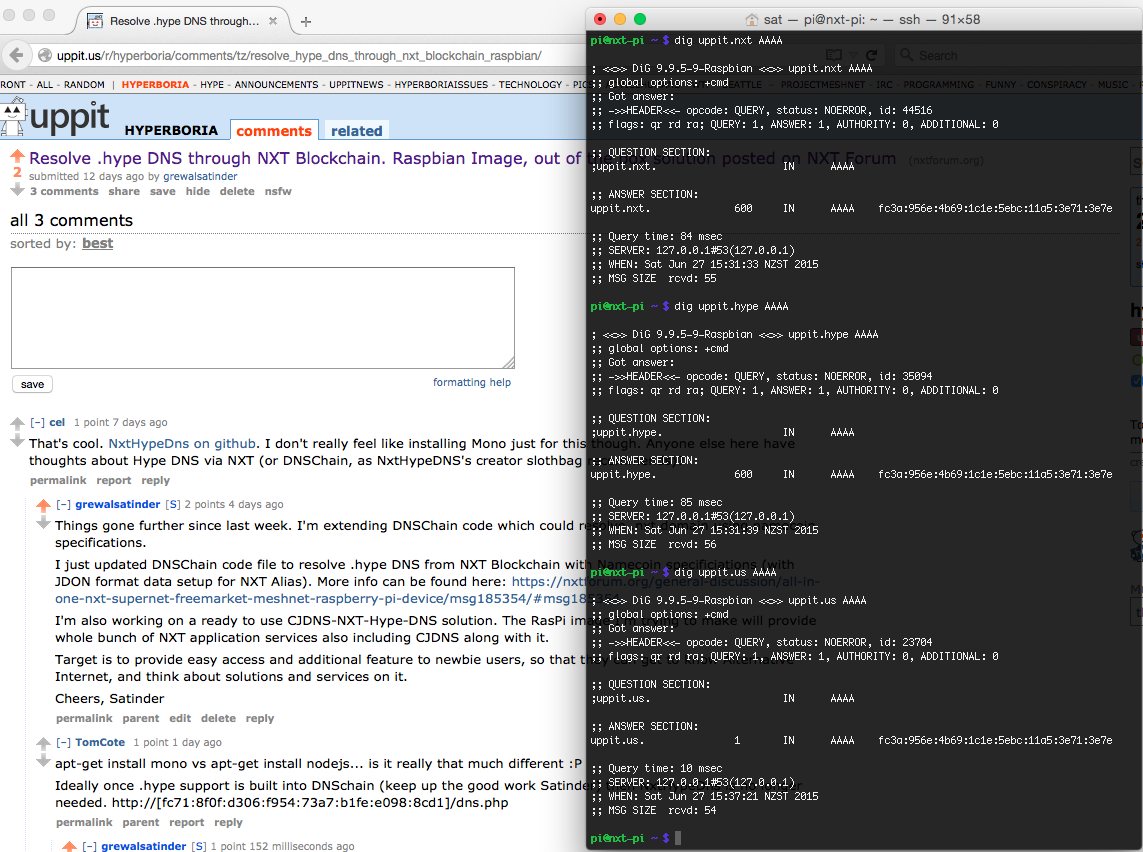The image size is (1143, 852).
Task: Upvote the main post with orange arrow
Action: click(x=17, y=155)
